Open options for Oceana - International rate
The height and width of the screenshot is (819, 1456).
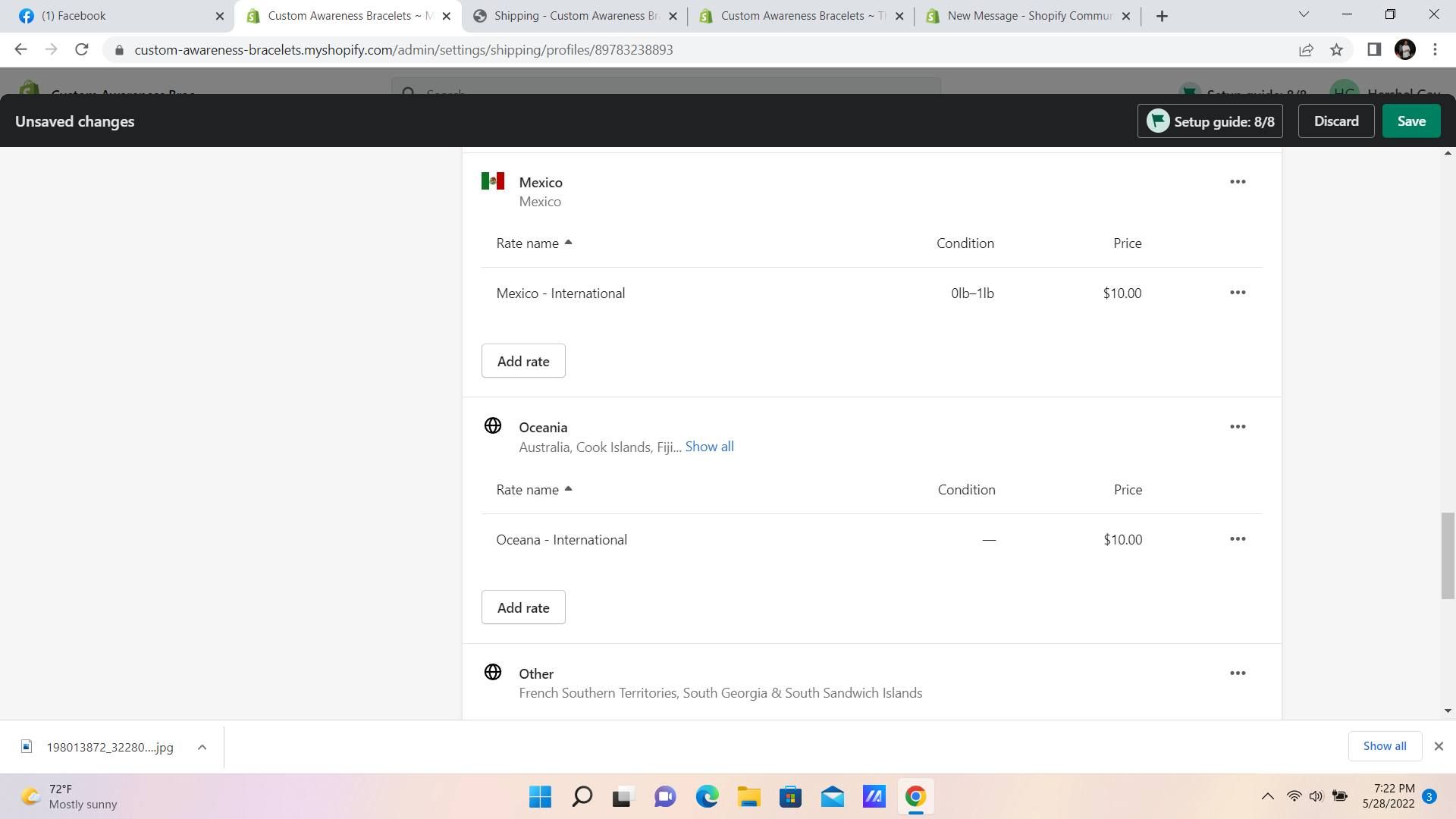1237,539
